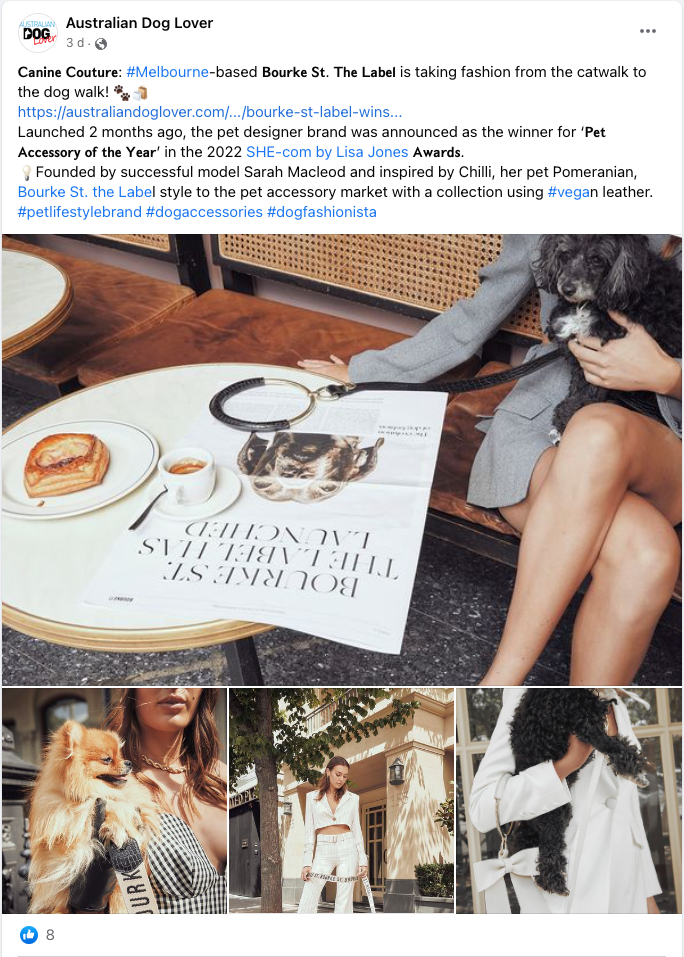
Task: Click the #dogfashionista hashtag
Action: [x=322, y=212]
